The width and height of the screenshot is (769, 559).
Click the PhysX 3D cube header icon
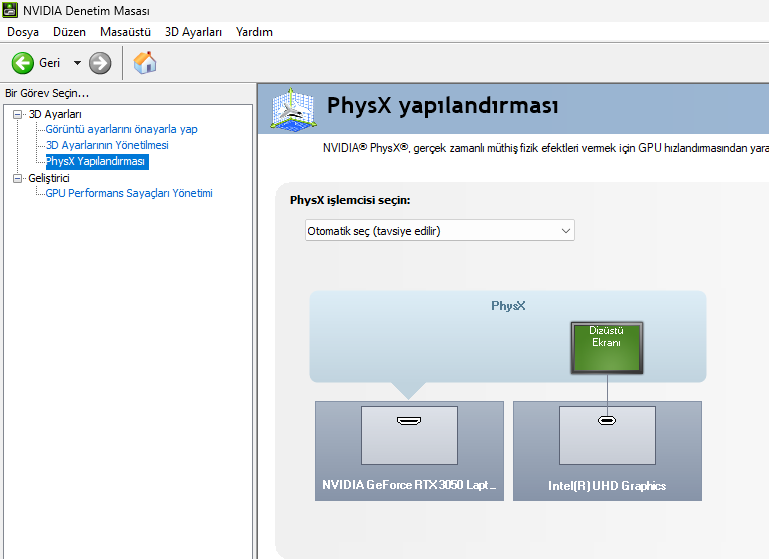(293, 109)
